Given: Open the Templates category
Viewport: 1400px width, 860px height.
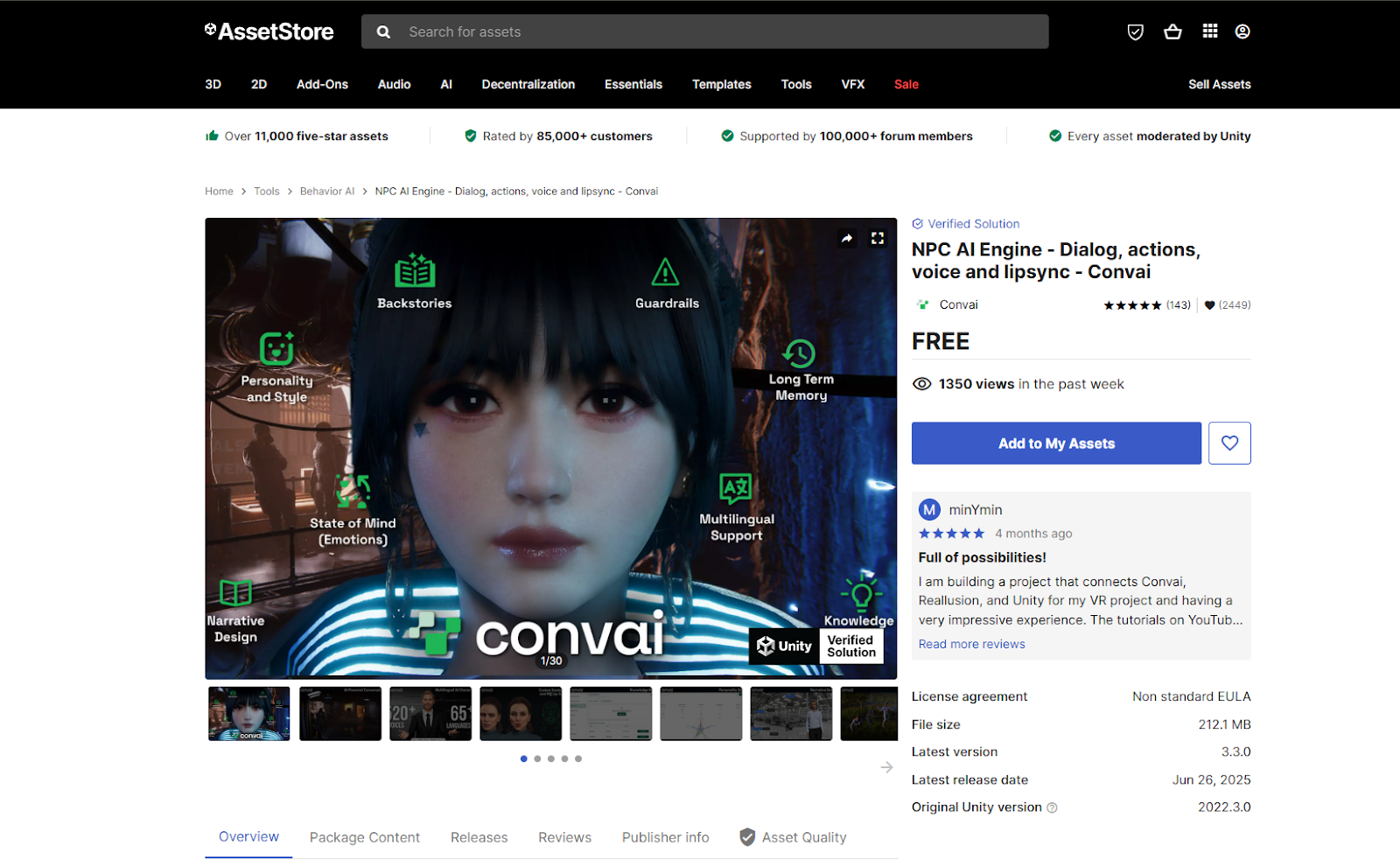Looking at the screenshot, I should 722,84.
